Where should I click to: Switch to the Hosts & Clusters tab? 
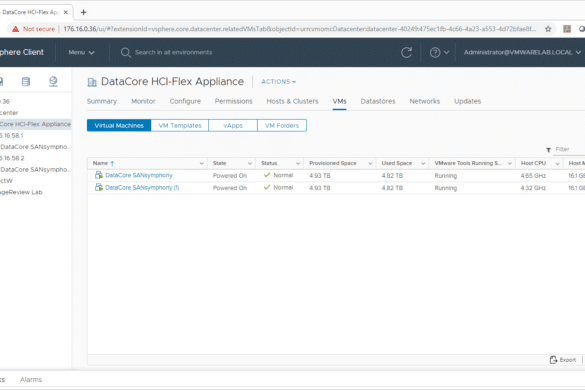pos(292,101)
